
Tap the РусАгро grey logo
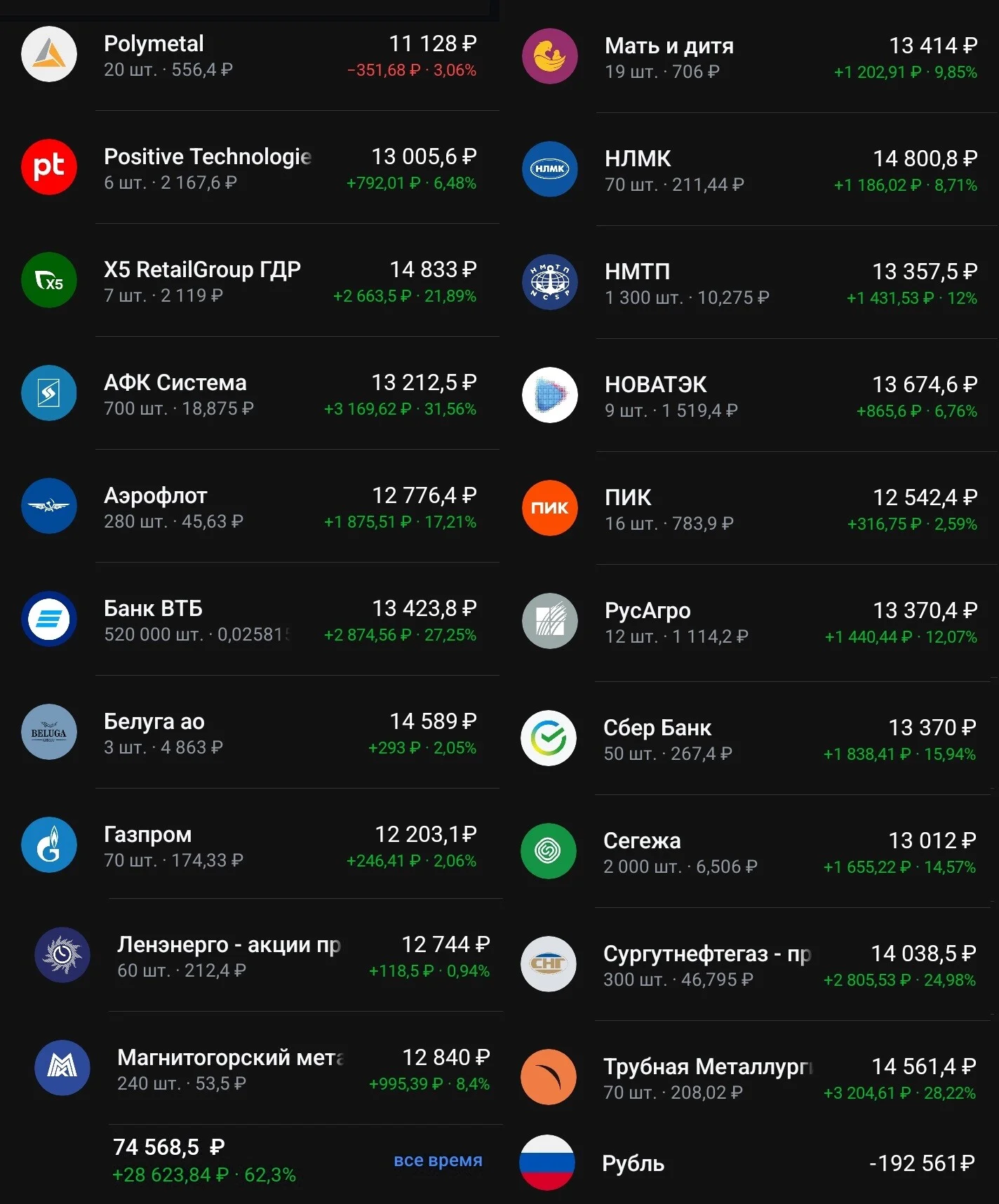pos(550,621)
